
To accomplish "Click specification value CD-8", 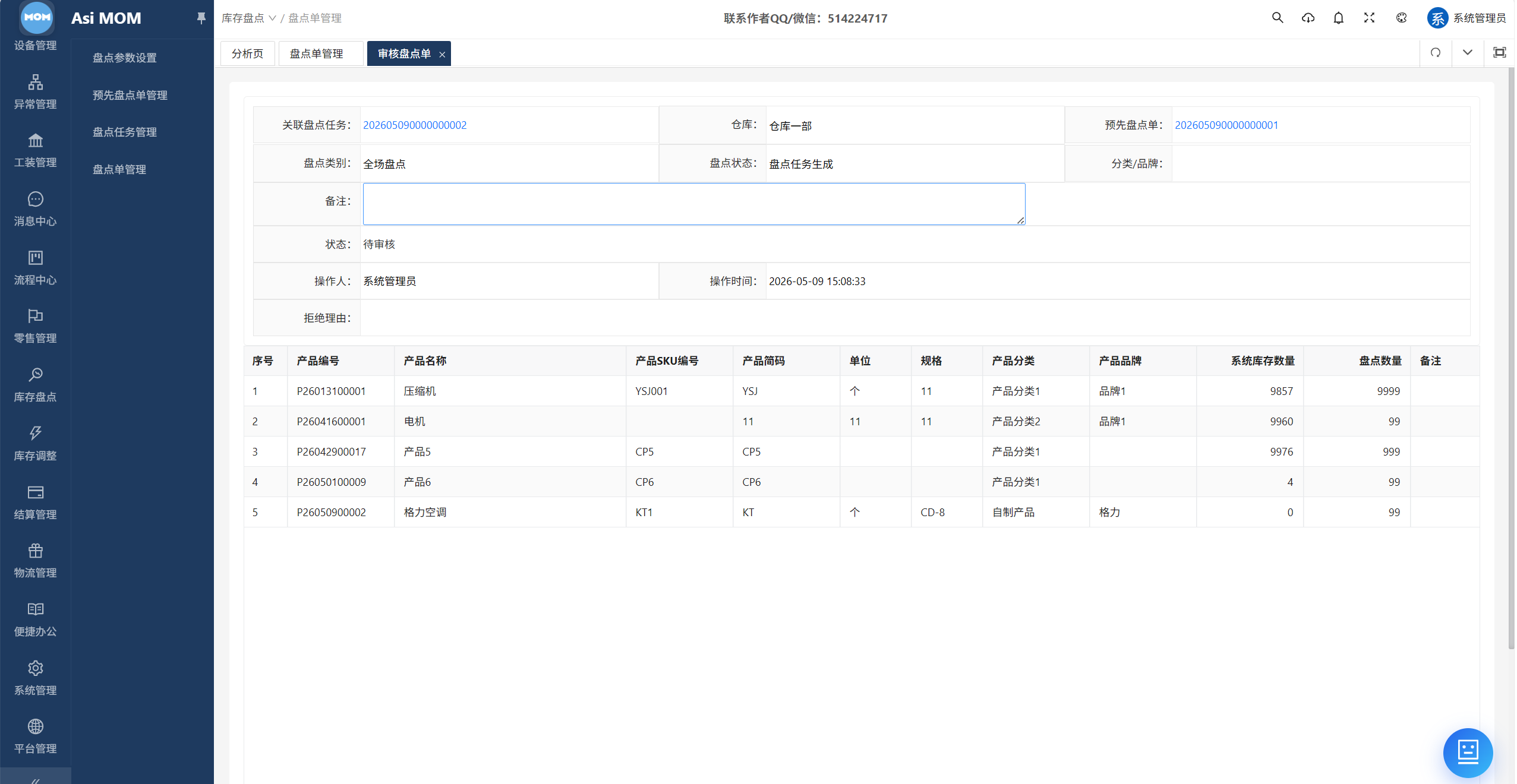I will point(932,513).
